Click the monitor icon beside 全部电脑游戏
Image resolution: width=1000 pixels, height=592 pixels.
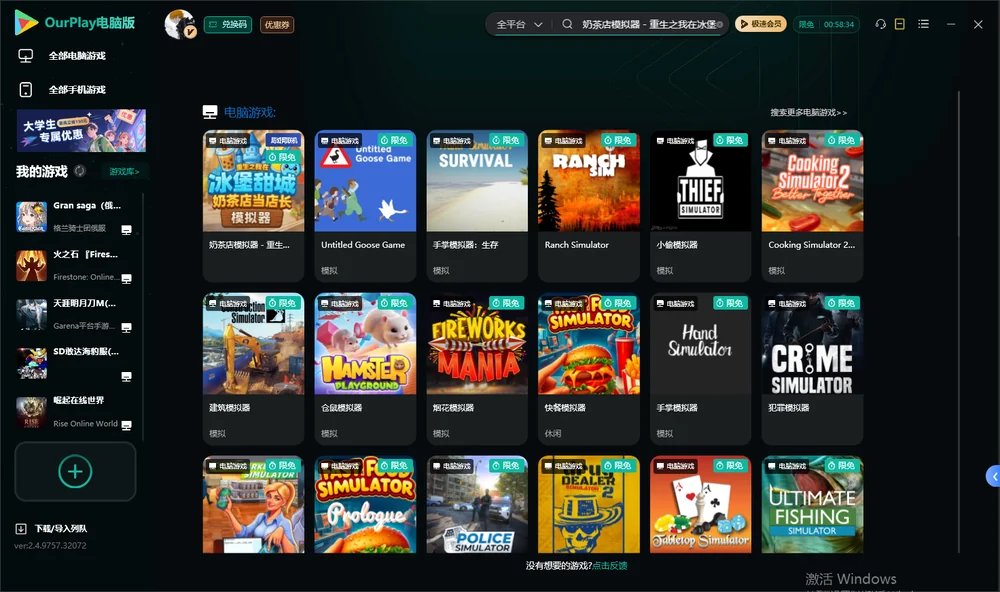pyautogui.click(x=26, y=56)
